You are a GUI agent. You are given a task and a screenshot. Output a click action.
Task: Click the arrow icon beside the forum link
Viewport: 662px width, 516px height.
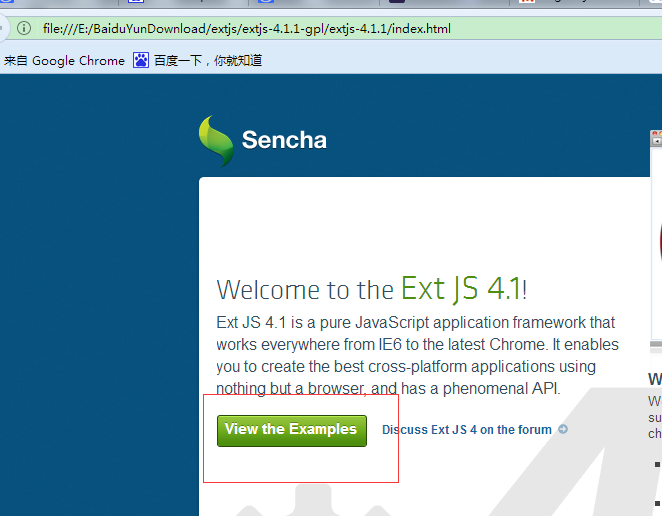pos(563,429)
